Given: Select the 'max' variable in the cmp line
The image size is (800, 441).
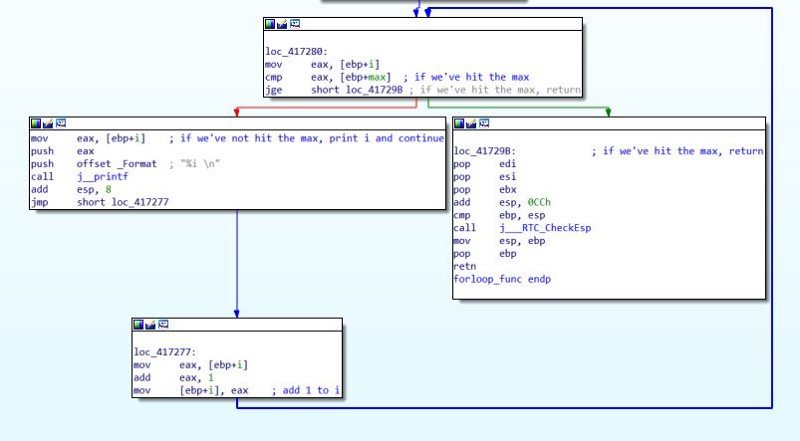Looking at the screenshot, I should coord(379,77).
